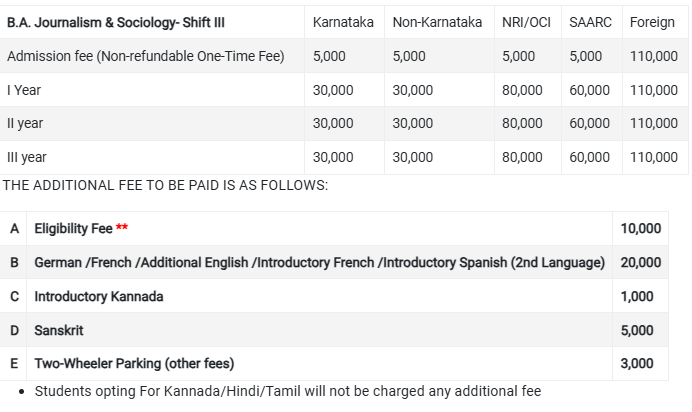Select the Eligibility Fee row label

tap(73, 229)
